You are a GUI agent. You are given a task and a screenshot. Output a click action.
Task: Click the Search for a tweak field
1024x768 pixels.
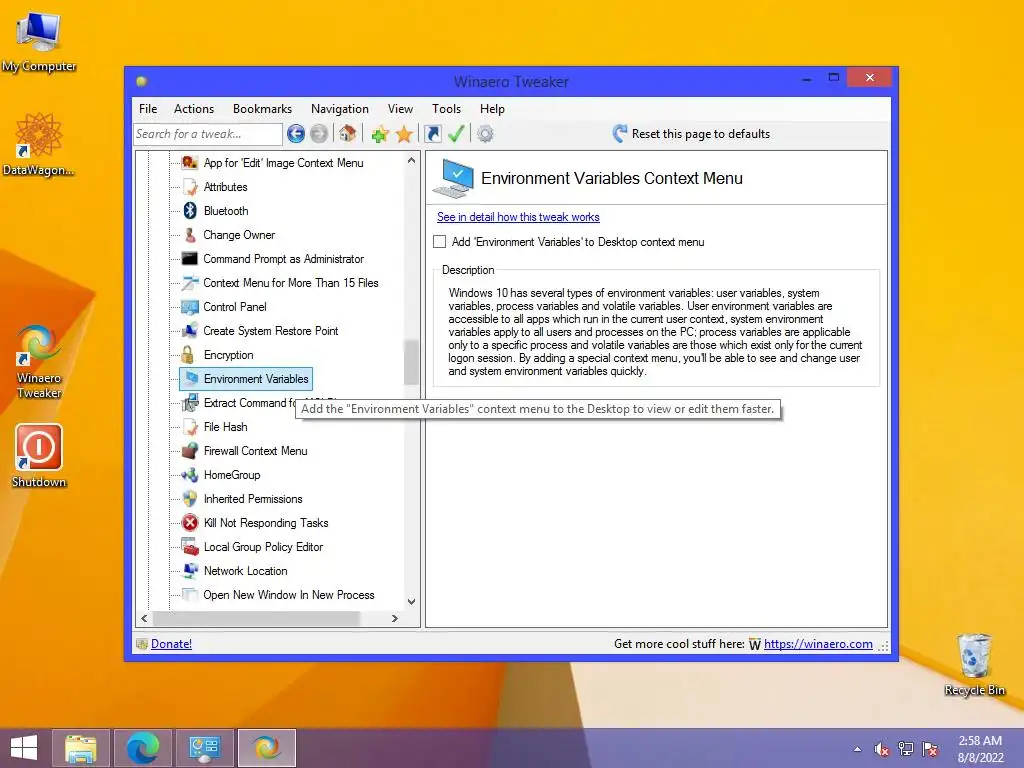[x=208, y=134]
